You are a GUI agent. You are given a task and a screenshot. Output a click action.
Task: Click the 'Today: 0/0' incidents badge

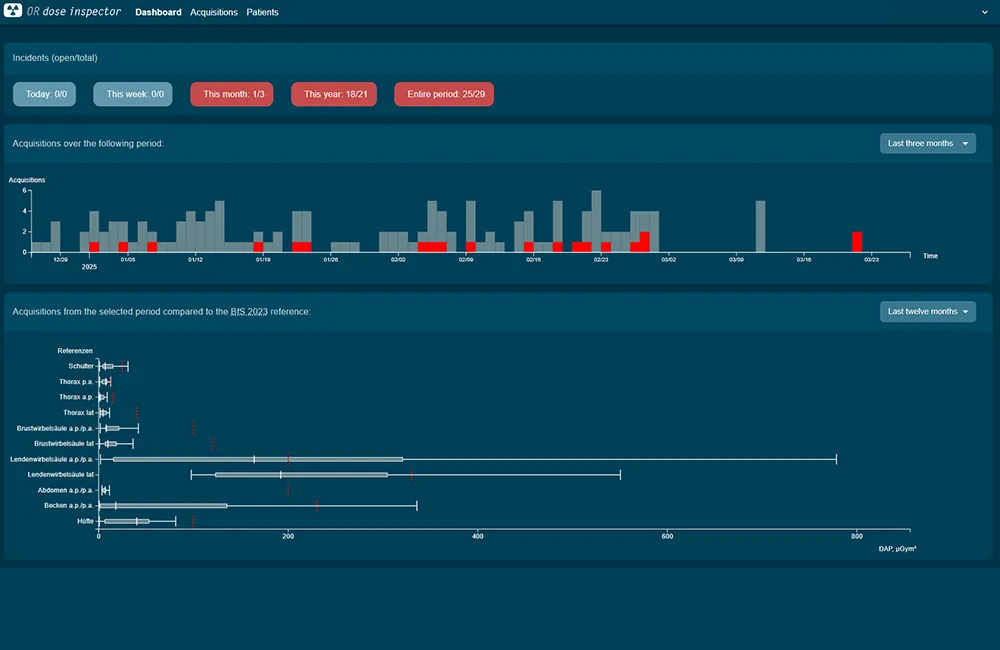click(46, 94)
